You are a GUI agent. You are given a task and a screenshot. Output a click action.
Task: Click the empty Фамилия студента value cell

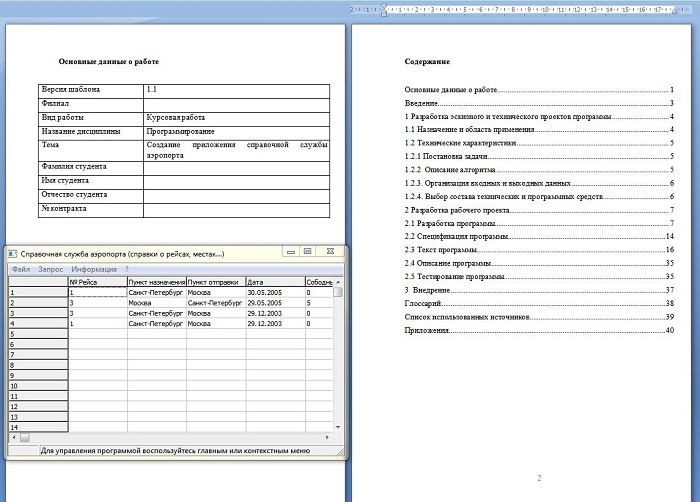click(237, 168)
